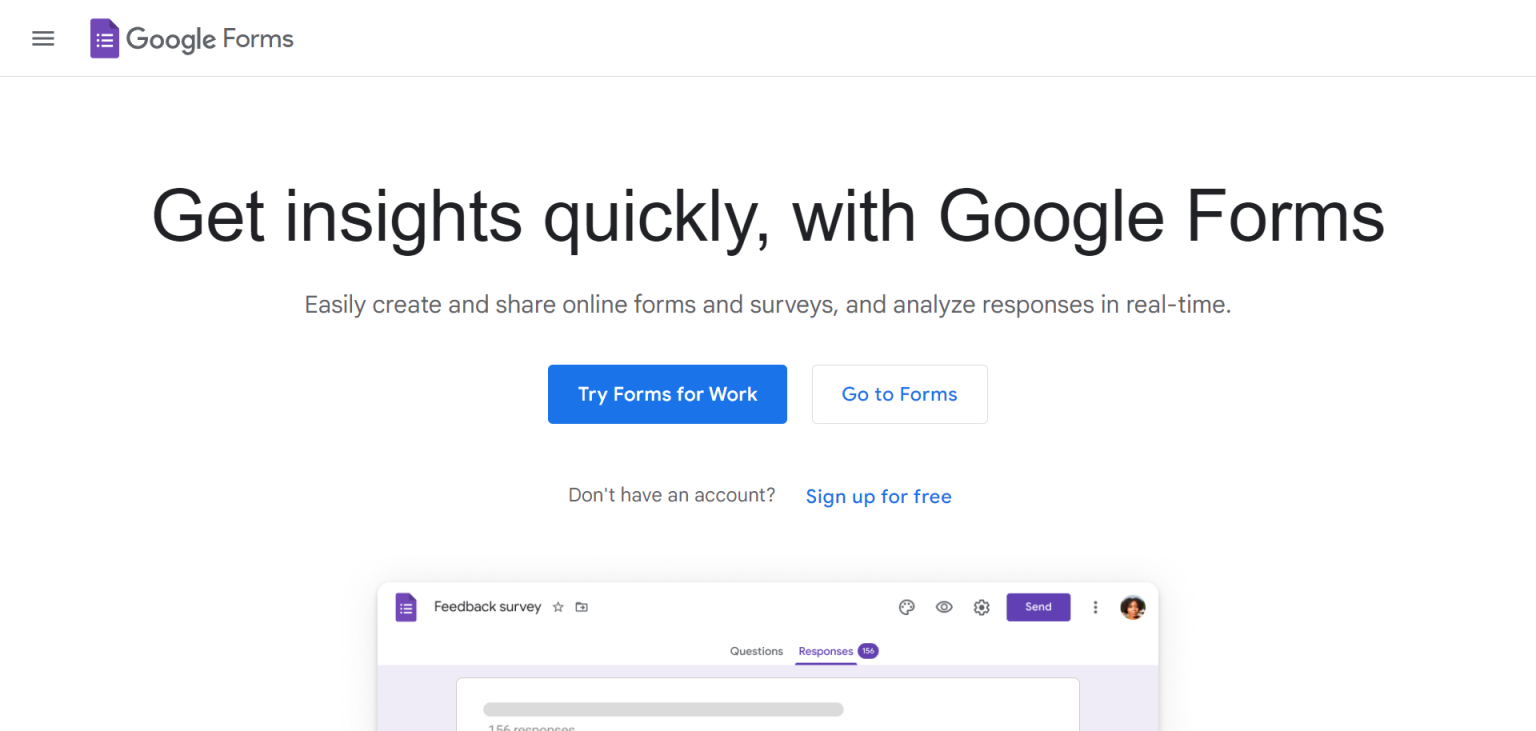Click the 156 responses count badge

click(868, 650)
